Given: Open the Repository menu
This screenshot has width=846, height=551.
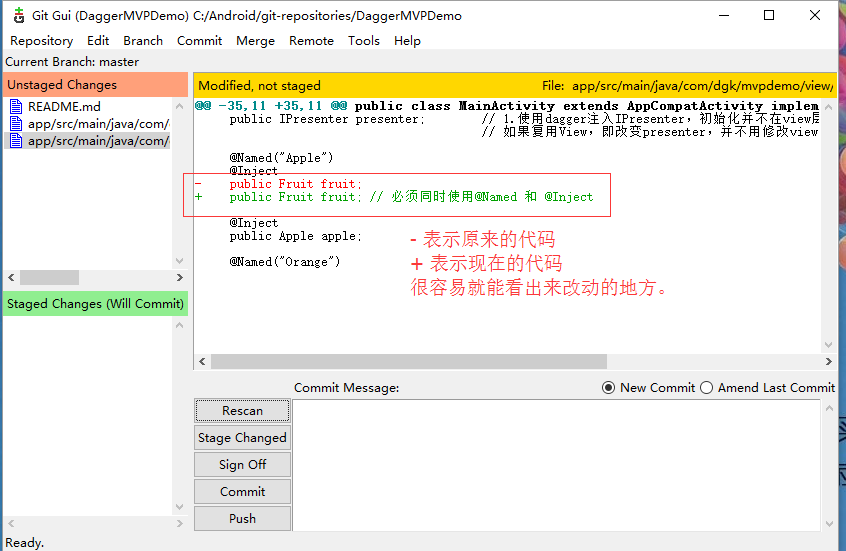Looking at the screenshot, I should point(42,40).
